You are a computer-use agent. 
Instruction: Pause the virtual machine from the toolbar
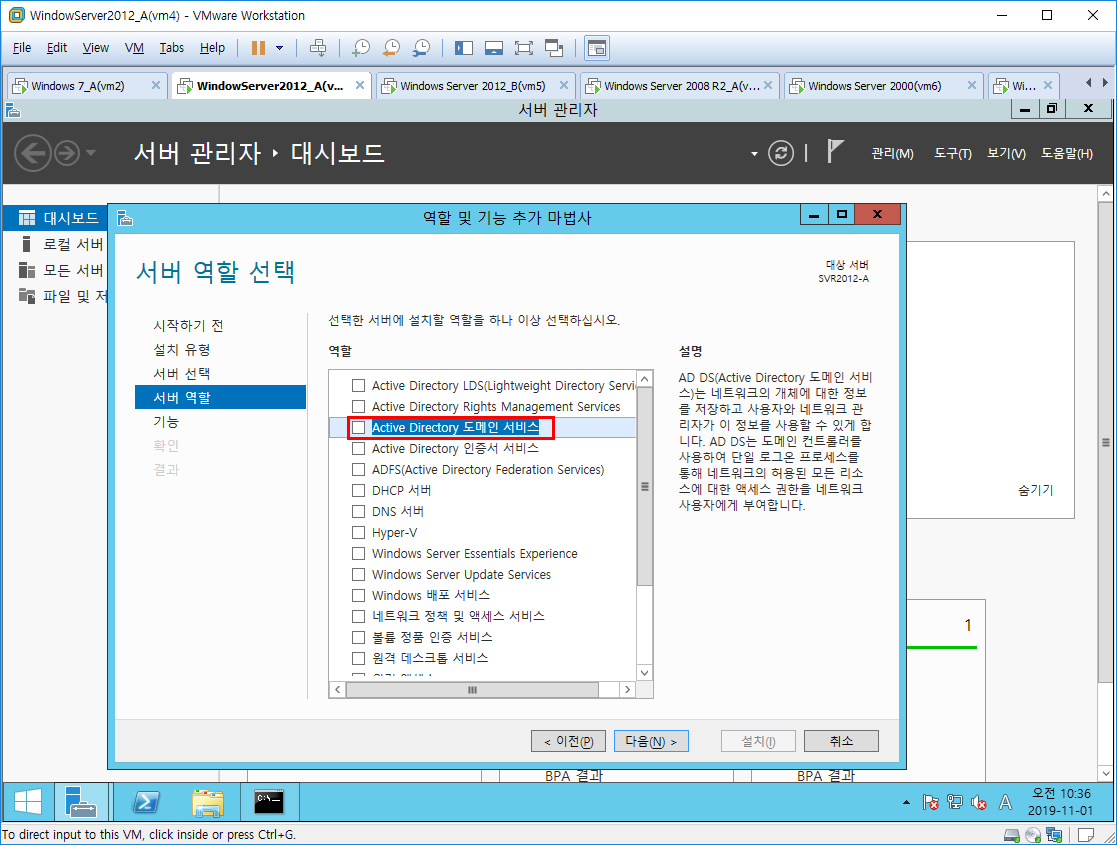[x=258, y=48]
